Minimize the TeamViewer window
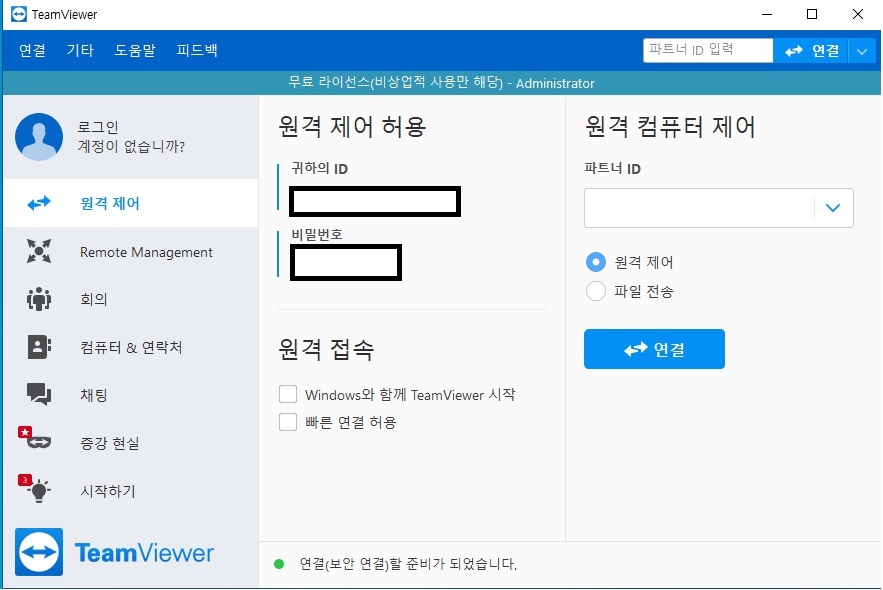 (x=767, y=14)
